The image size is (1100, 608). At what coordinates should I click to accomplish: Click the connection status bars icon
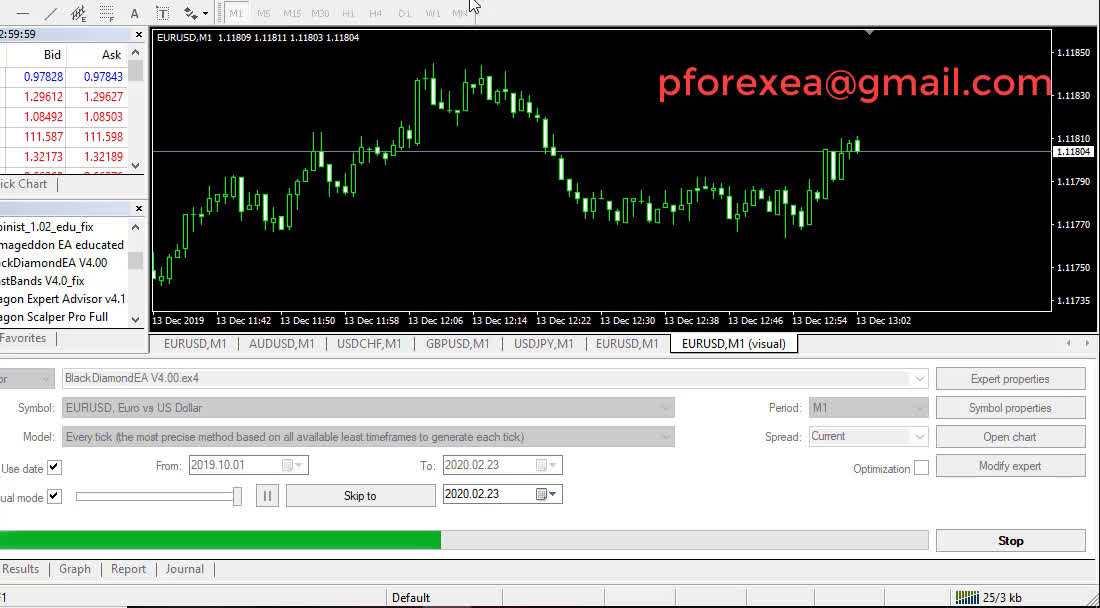(966, 597)
